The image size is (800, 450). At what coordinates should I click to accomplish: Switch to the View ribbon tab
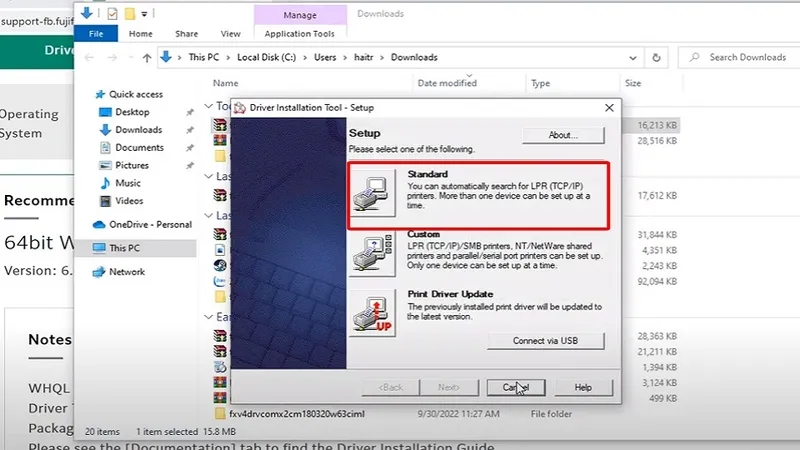(230, 33)
